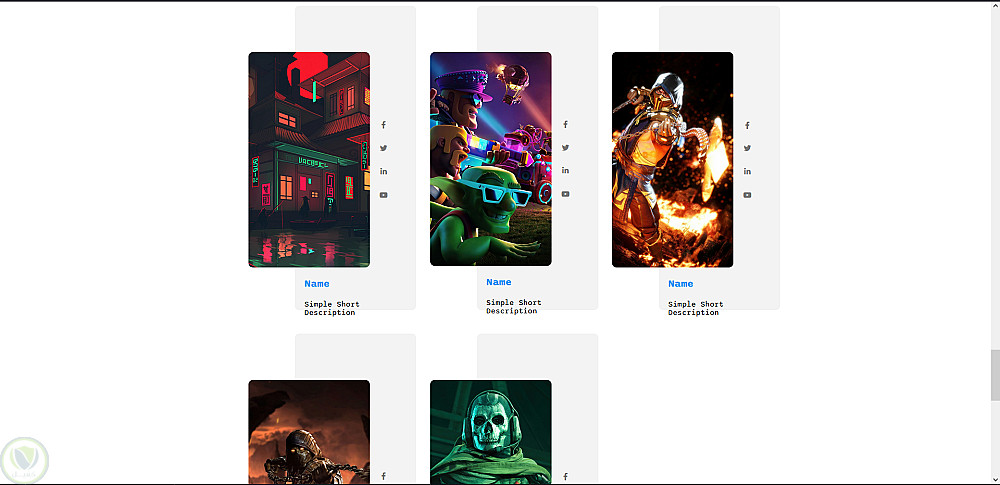Open Facebook icon beside green skull card

point(565,476)
